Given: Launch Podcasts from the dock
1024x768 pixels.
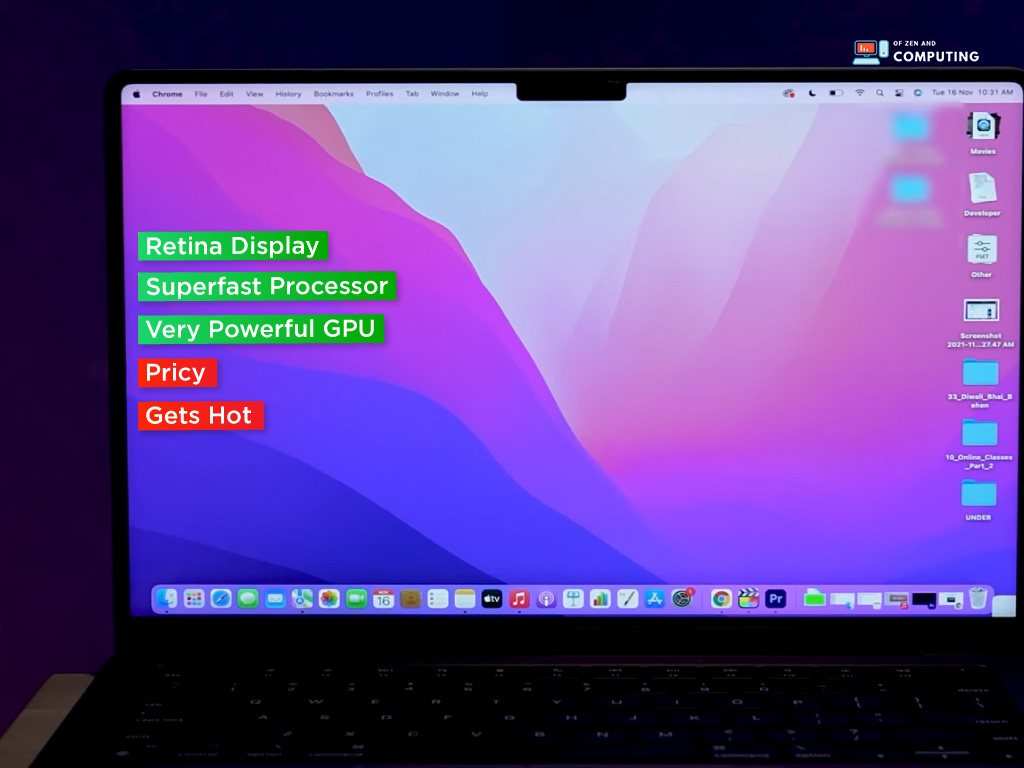Looking at the screenshot, I should click(x=547, y=598).
